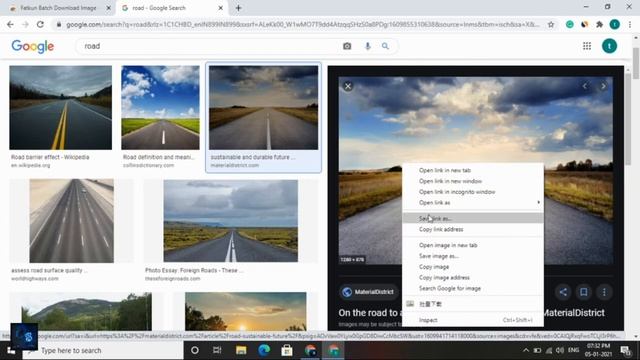
Task: Open sustainable and durable future thumbnail
Action: pyautogui.click(x=264, y=107)
